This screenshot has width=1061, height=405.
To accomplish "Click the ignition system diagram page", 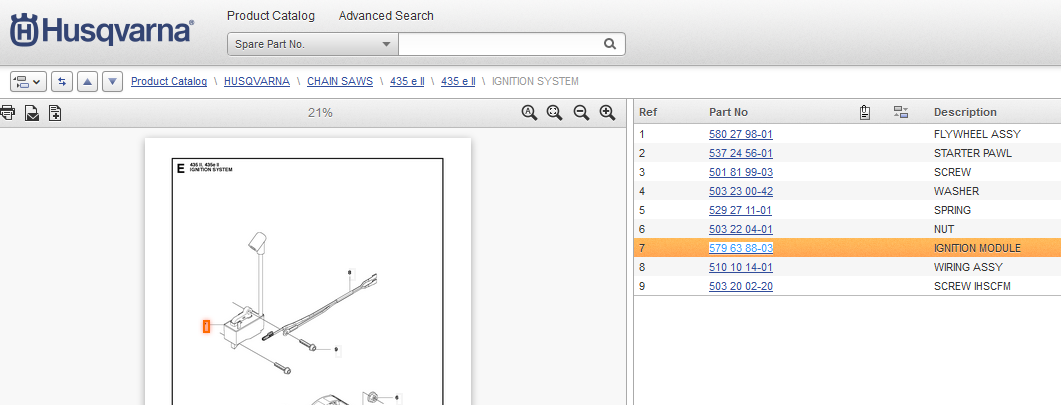I will click(308, 271).
